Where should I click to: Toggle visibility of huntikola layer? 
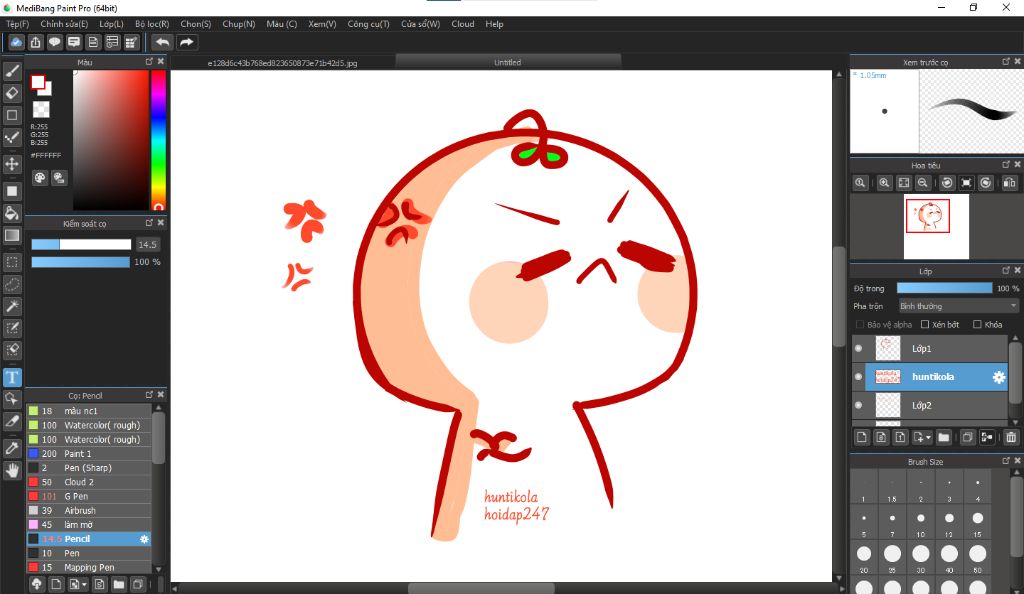click(x=858, y=377)
